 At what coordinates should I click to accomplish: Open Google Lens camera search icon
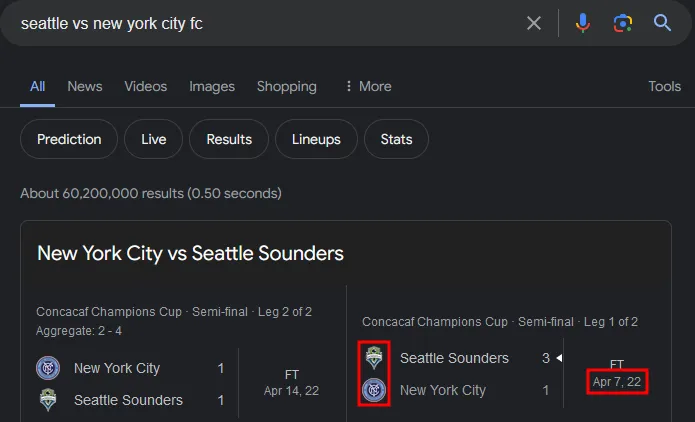[x=622, y=23]
